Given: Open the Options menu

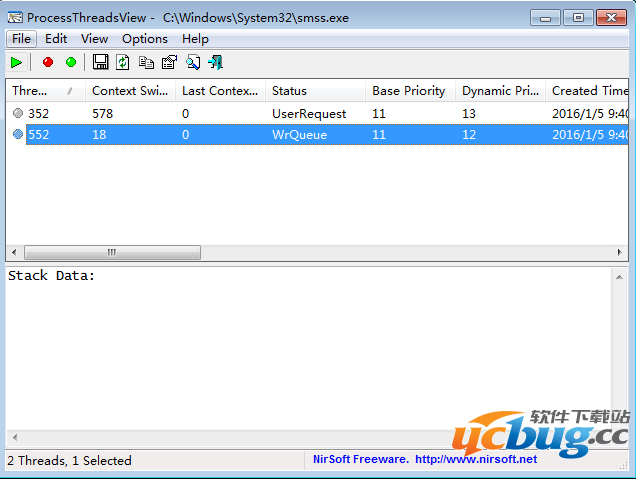Looking at the screenshot, I should point(145,38).
